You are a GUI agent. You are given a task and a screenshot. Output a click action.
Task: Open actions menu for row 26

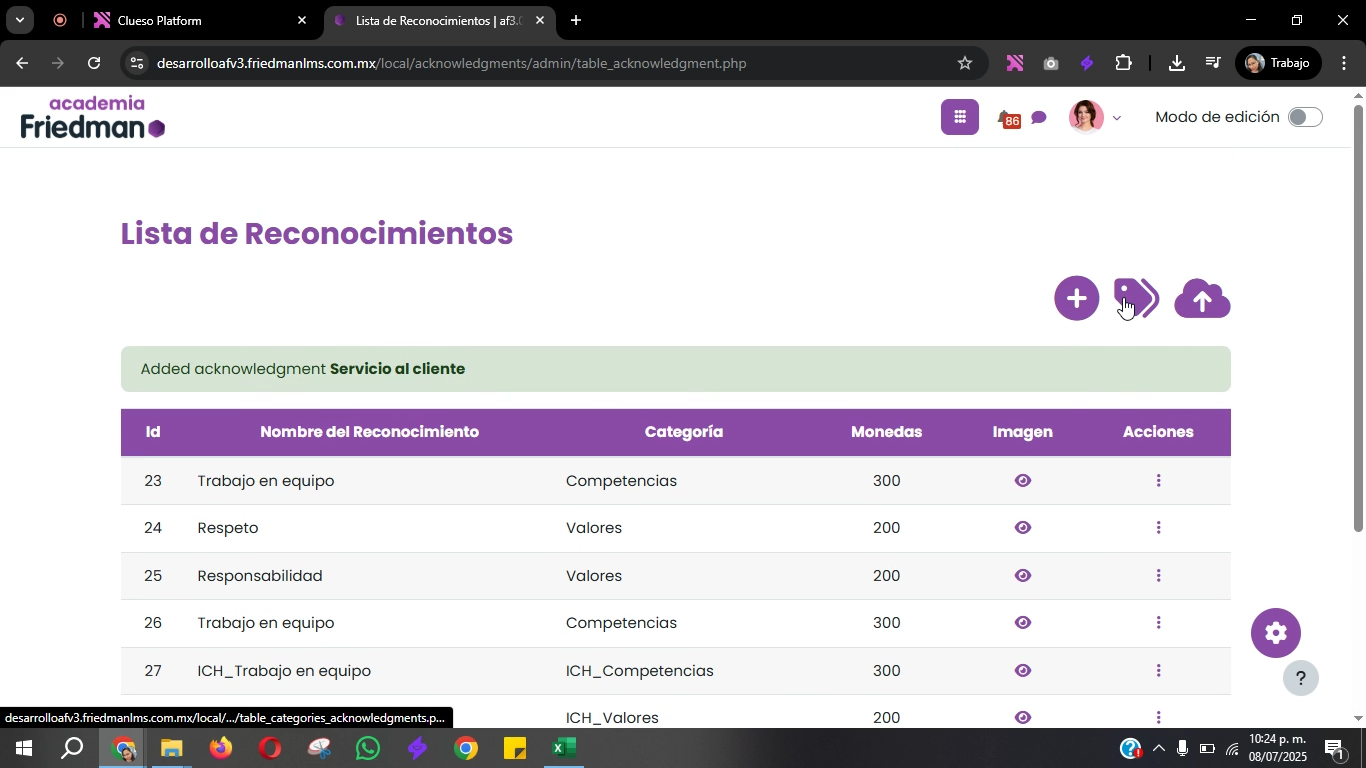pyautogui.click(x=1158, y=623)
